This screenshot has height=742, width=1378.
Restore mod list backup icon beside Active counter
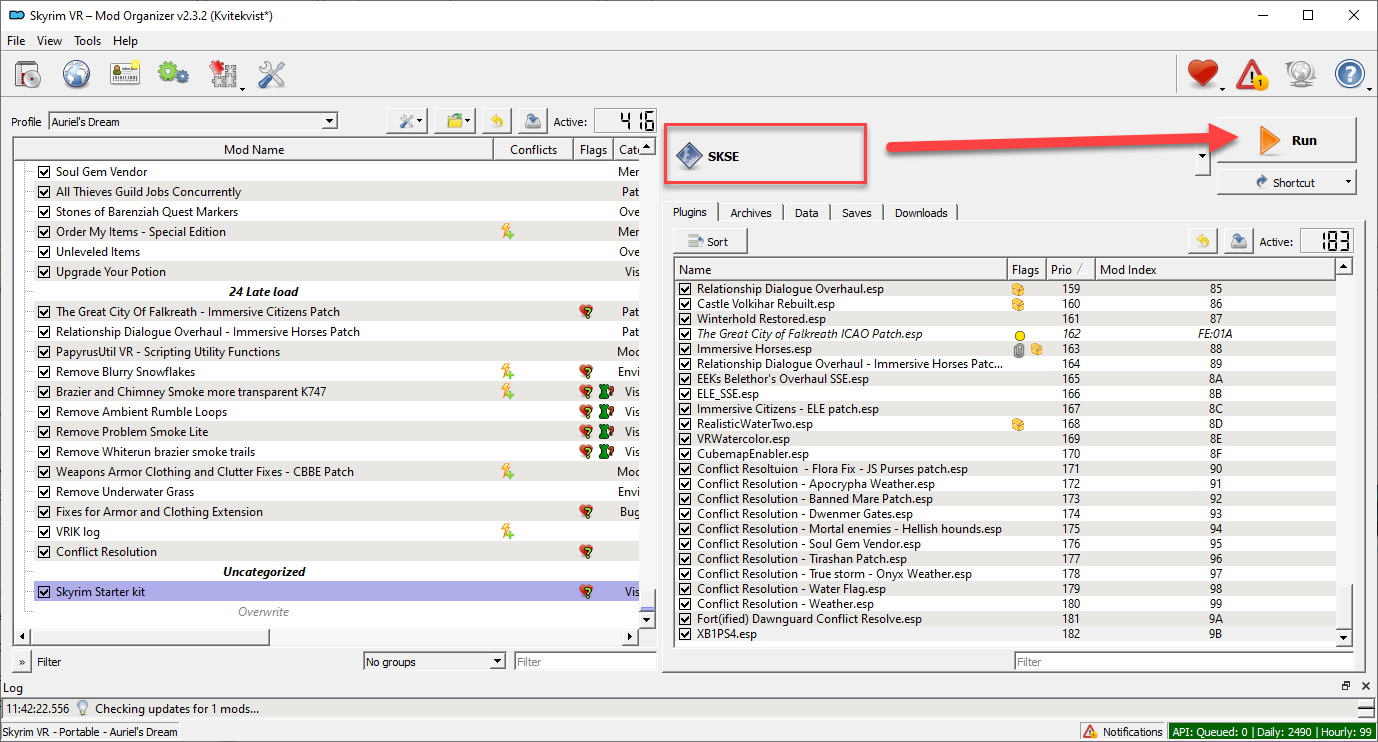coord(496,121)
